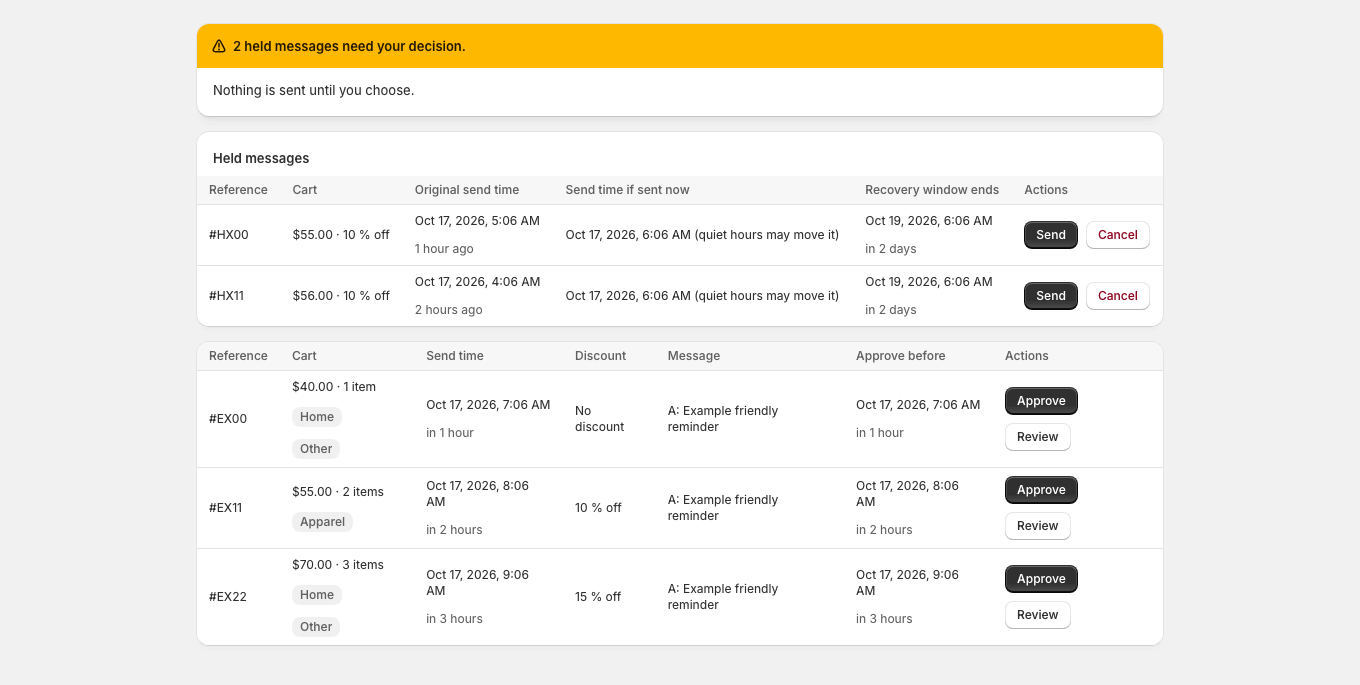Click the "Recovery window ends" column header
This screenshot has width=1360, height=685.
[x=932, y=190]
